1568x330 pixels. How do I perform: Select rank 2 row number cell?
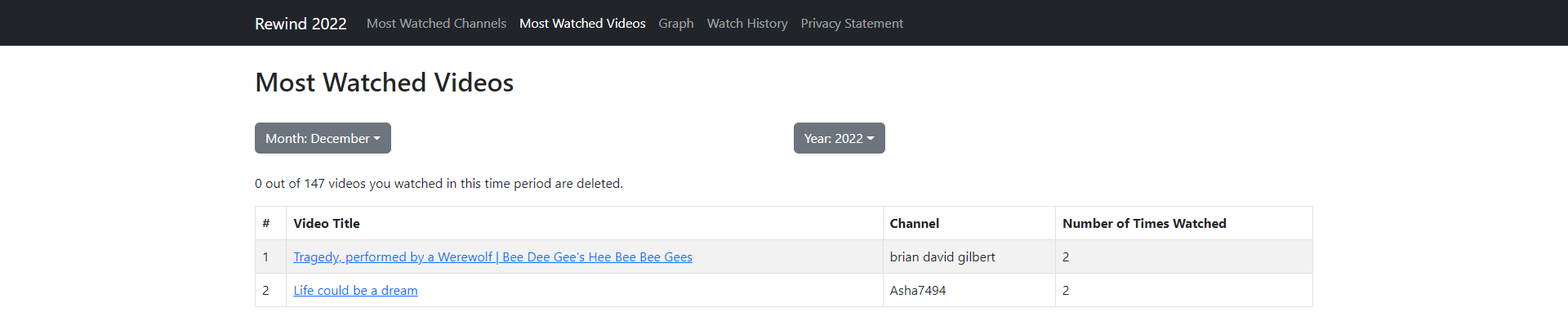[x=270, y=290]
